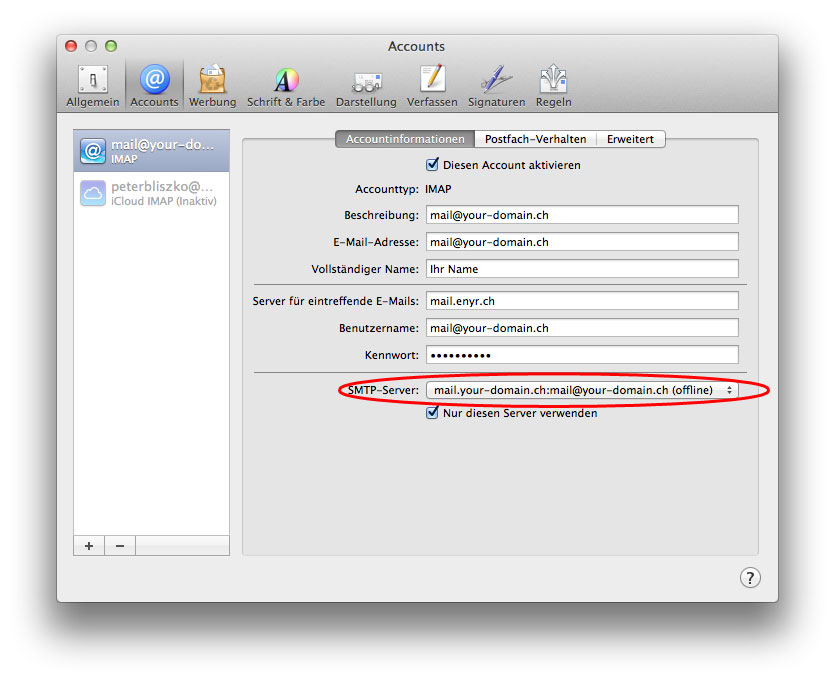Open the Signaturen preferences pane
The width and height of the screenshot is (835, 681).
(496, 86)
